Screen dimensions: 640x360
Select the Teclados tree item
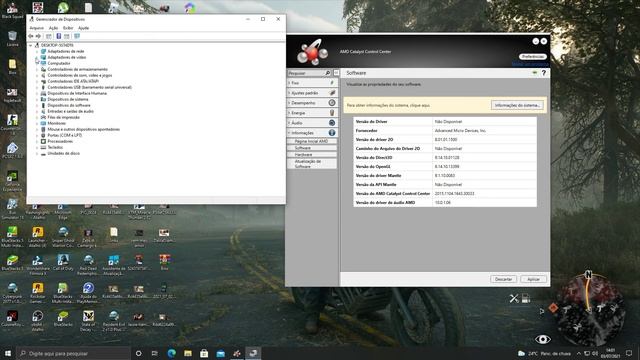[55, 147]
